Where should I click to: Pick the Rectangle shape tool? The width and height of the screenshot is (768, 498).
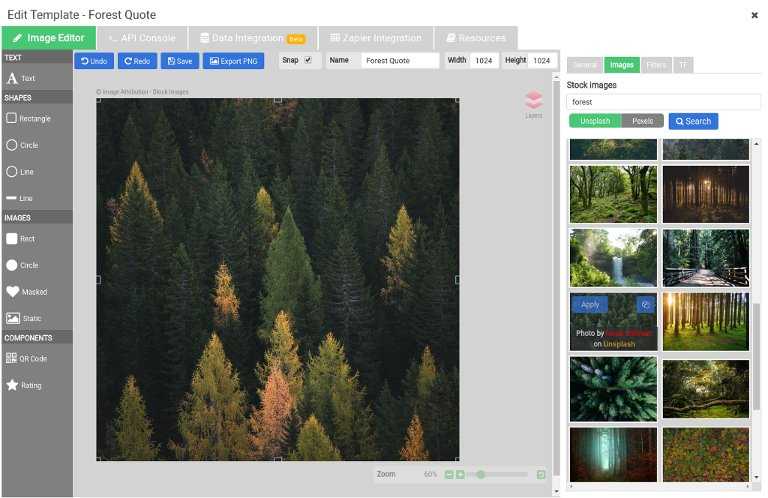tap(28, 118)
